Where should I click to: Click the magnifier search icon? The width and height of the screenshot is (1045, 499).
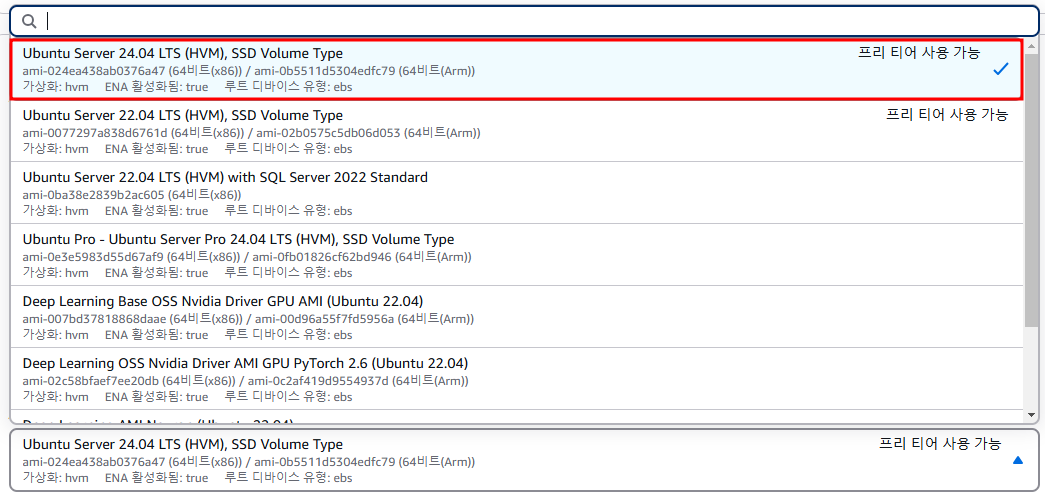point(29,21)
